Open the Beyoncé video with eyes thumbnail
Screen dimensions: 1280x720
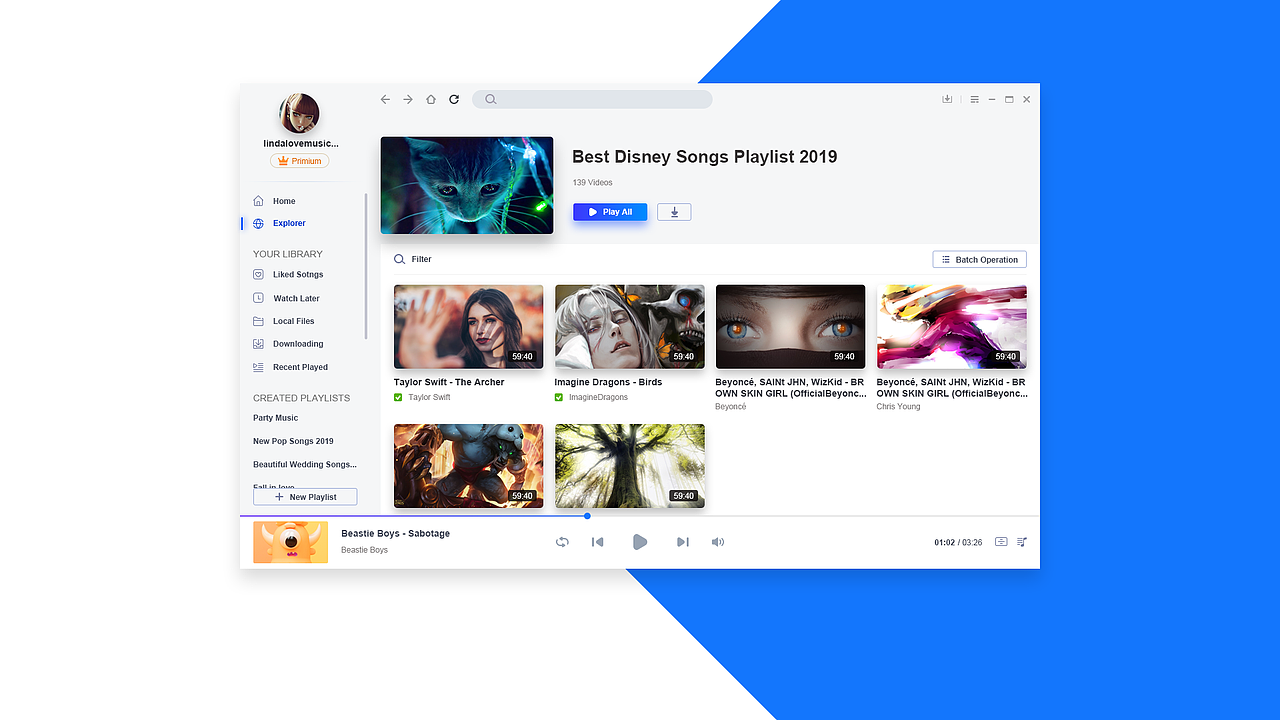(791, 327)
